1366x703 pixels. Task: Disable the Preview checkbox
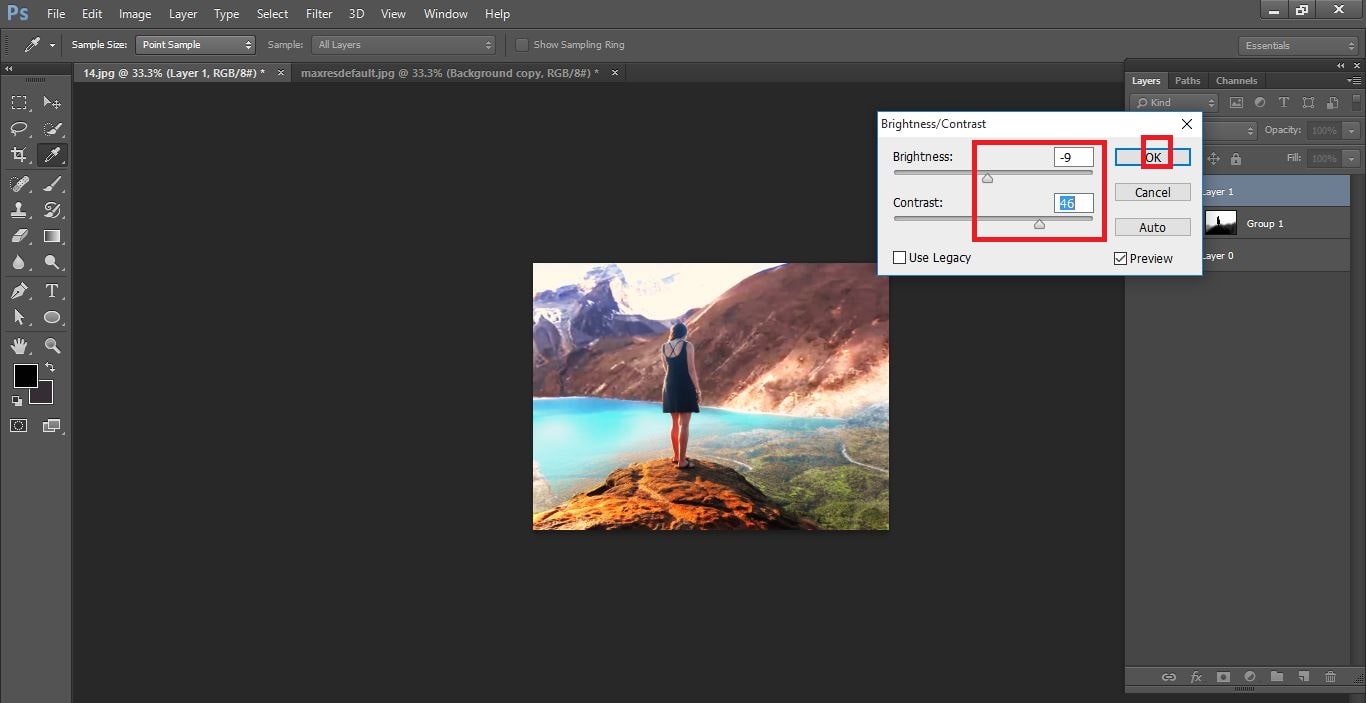[1120, 257]
